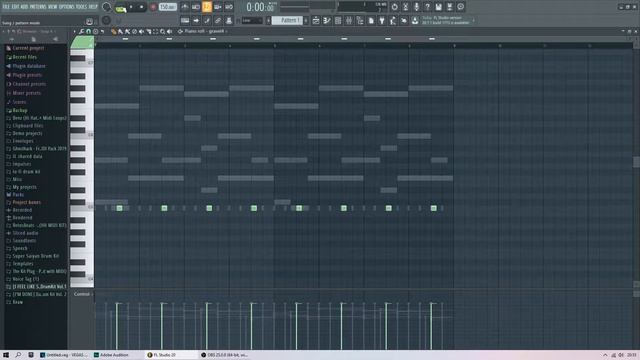Click the multilink-to-controllers icon
640x360 pixels.
229,20
